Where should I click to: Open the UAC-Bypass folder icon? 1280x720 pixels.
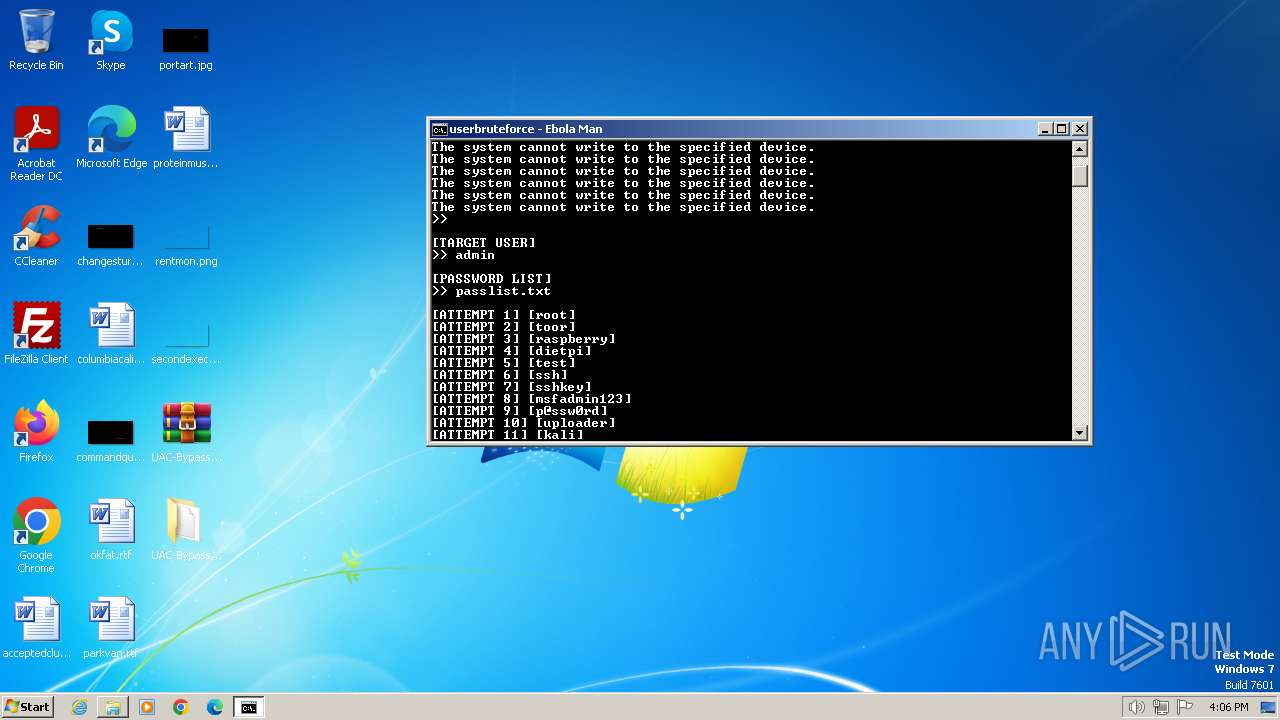186,530
